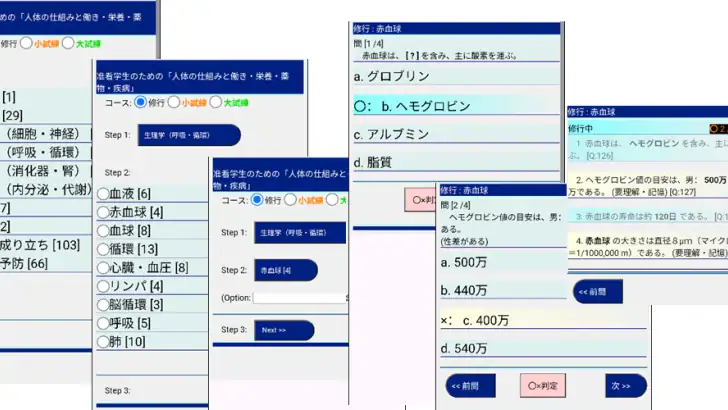Open review item 3 赤血球の寿命は約120日

click(648, 216)
